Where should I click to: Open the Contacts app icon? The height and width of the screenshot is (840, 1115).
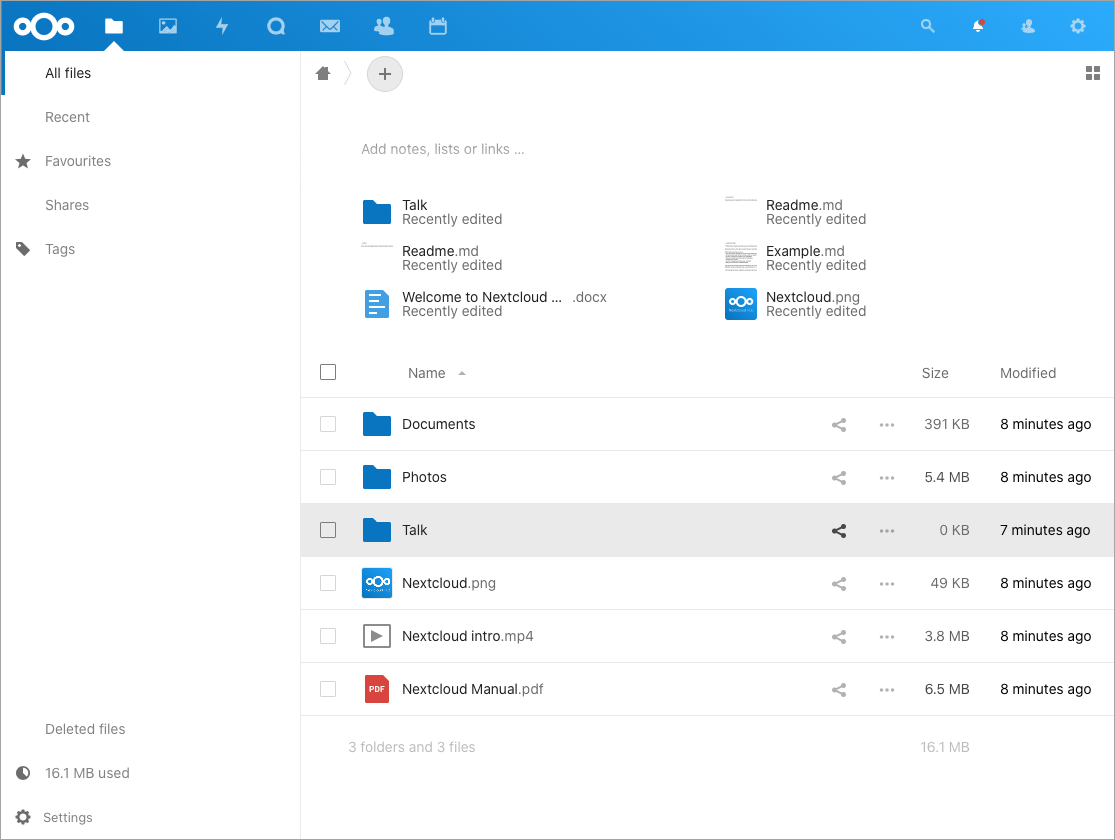coord(384,26)
